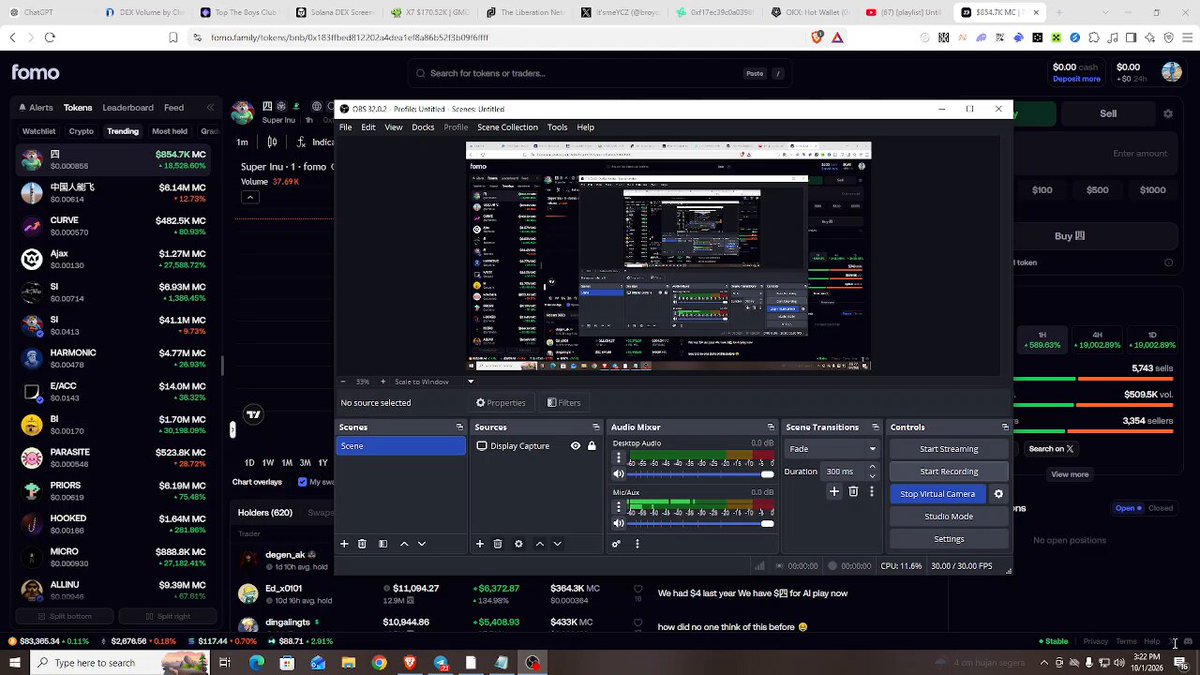
Task: Move source up in Sources list
Action: [540, 544]
